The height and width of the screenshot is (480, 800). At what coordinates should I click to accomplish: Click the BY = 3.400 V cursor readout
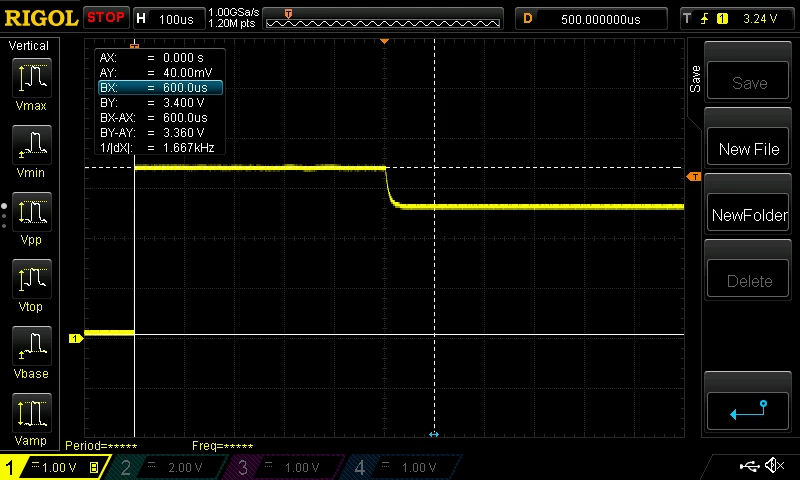(x=160, y=103)
